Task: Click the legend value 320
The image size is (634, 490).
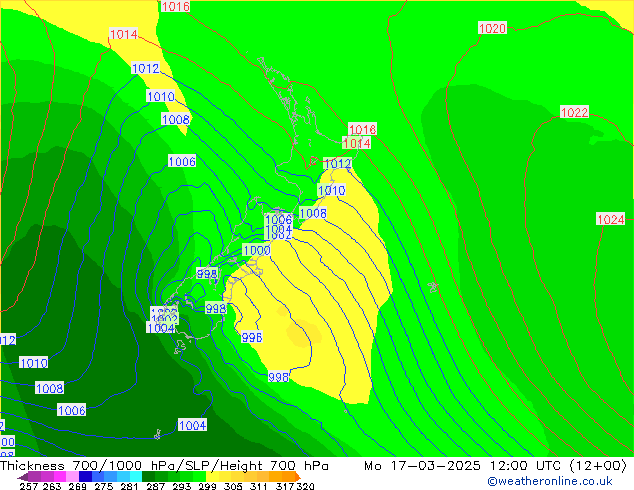Action: pyautogui.click(x=305, y=486)
